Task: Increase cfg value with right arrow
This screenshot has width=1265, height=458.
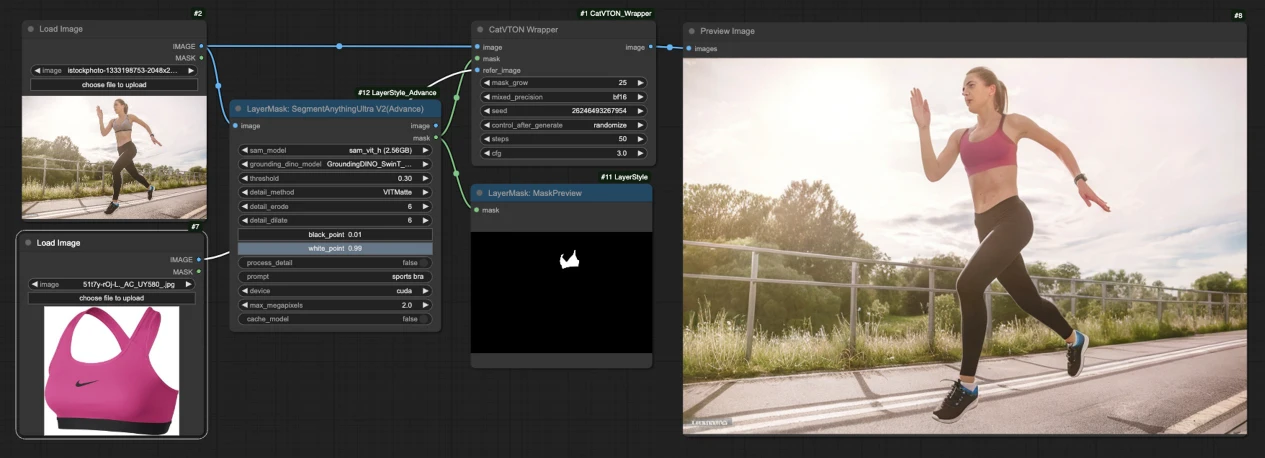Action: pos(641,153)
